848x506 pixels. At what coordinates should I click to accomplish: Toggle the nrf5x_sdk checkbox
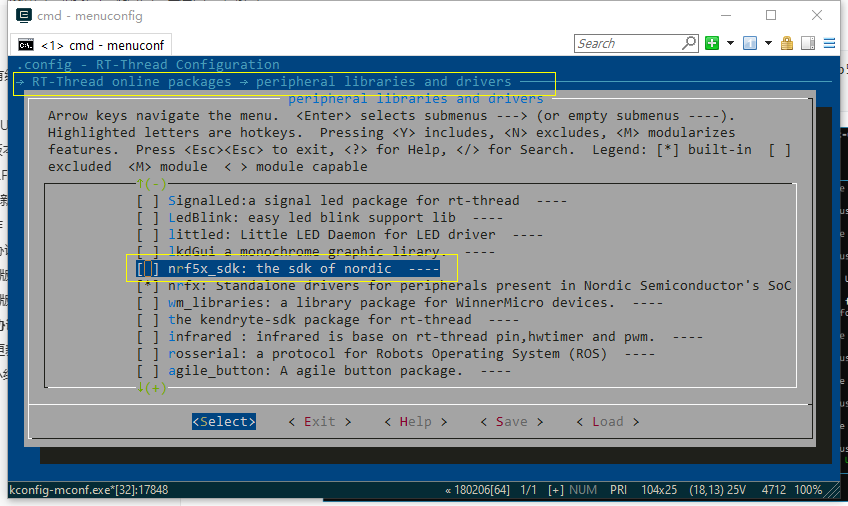click(147, 269)
